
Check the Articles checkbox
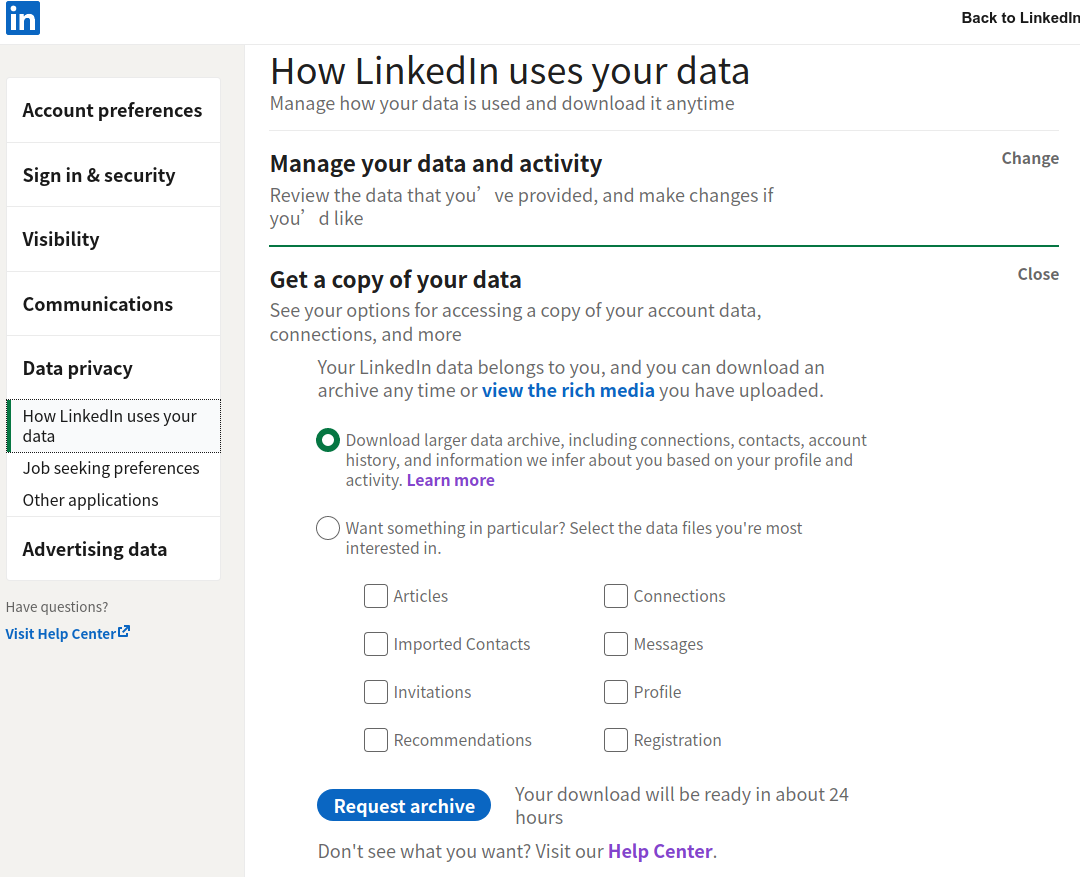point(376,596)
